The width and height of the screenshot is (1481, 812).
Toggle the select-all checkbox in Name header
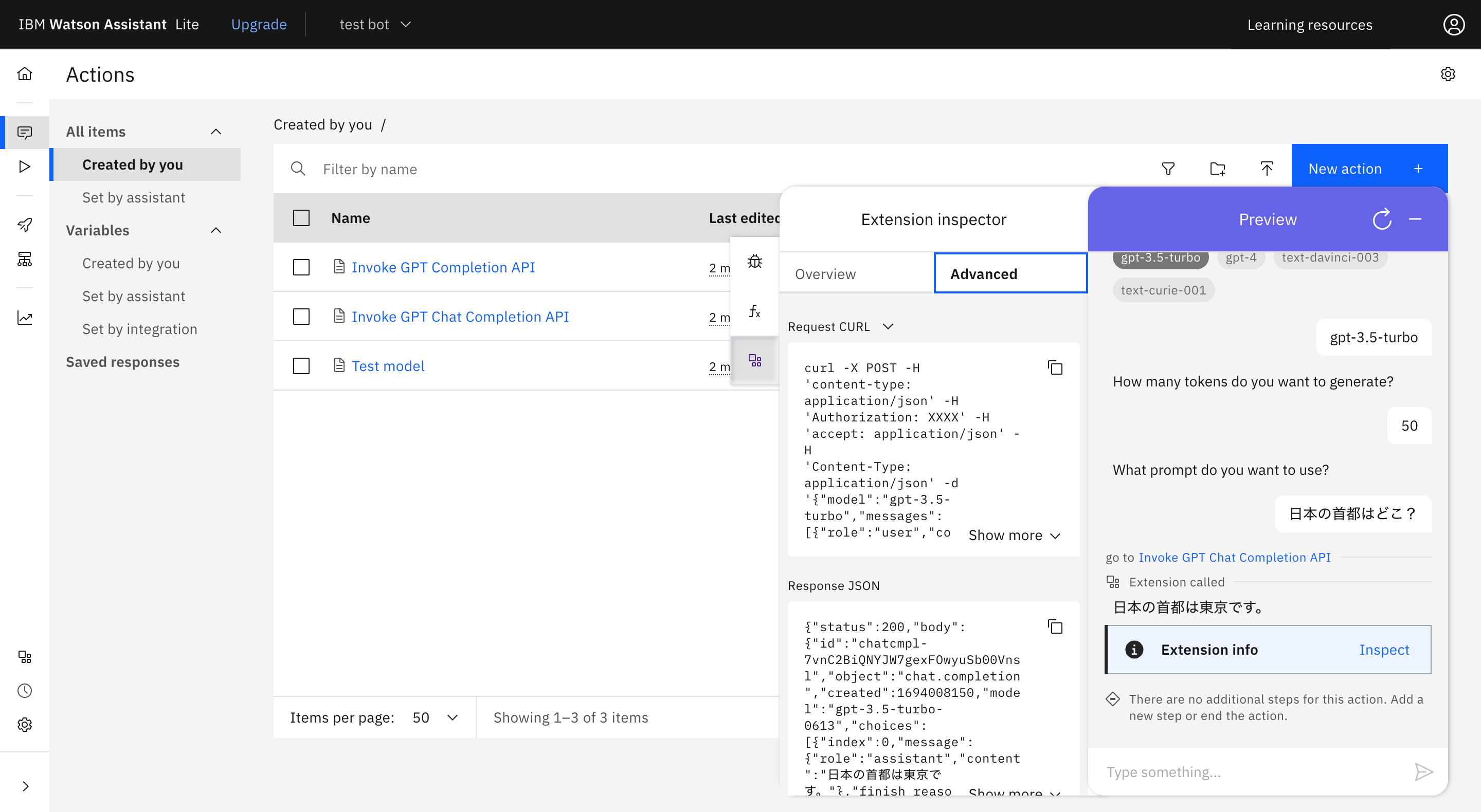(301, 218)
